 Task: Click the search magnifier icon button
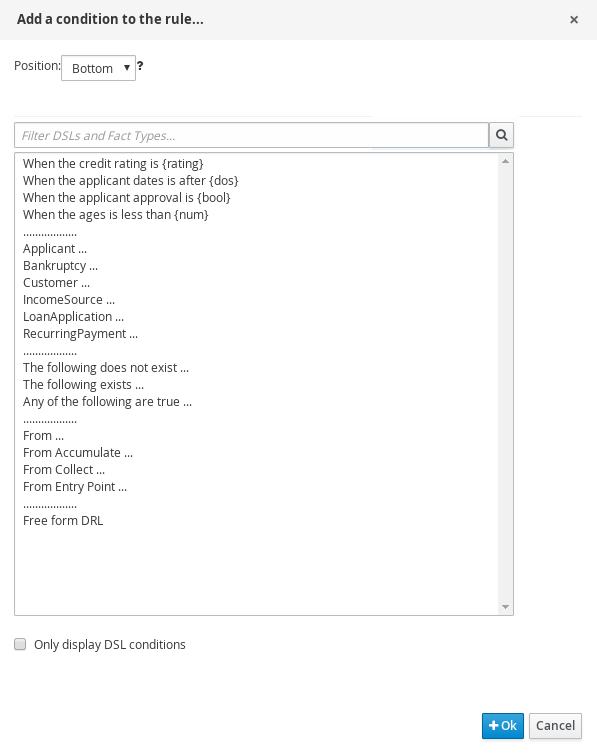pos(501,135)
